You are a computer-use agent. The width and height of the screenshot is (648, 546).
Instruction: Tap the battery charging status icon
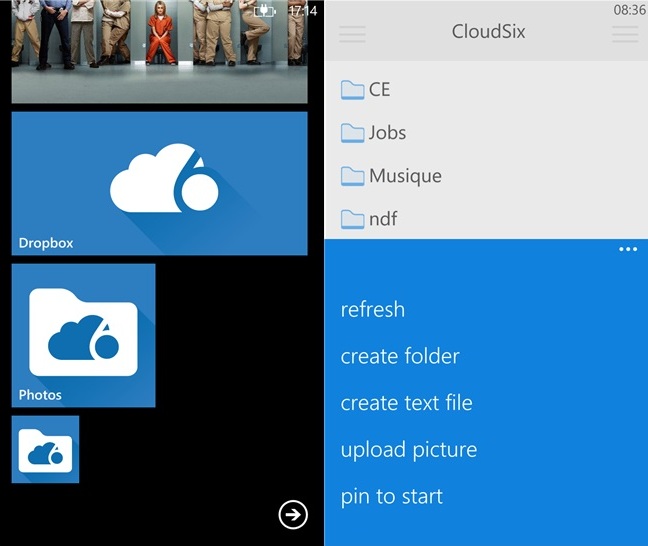click(264, 11)
